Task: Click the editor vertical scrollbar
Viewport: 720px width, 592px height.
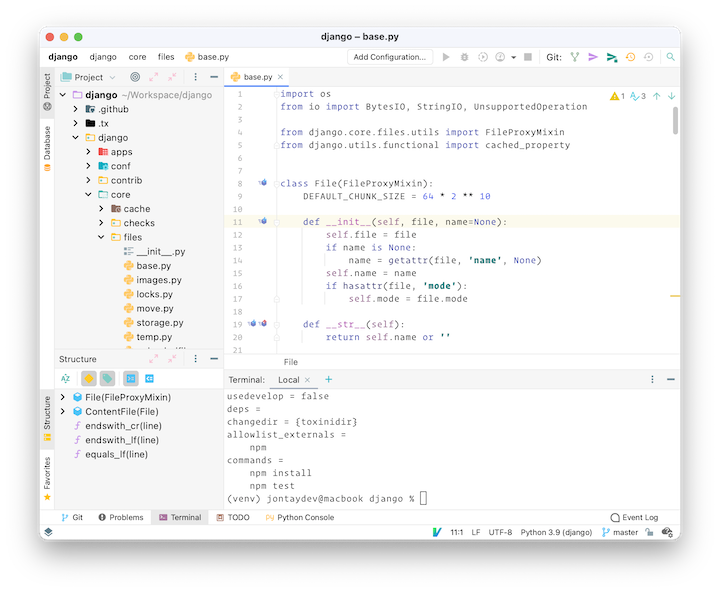Action: tap(675, 120)
